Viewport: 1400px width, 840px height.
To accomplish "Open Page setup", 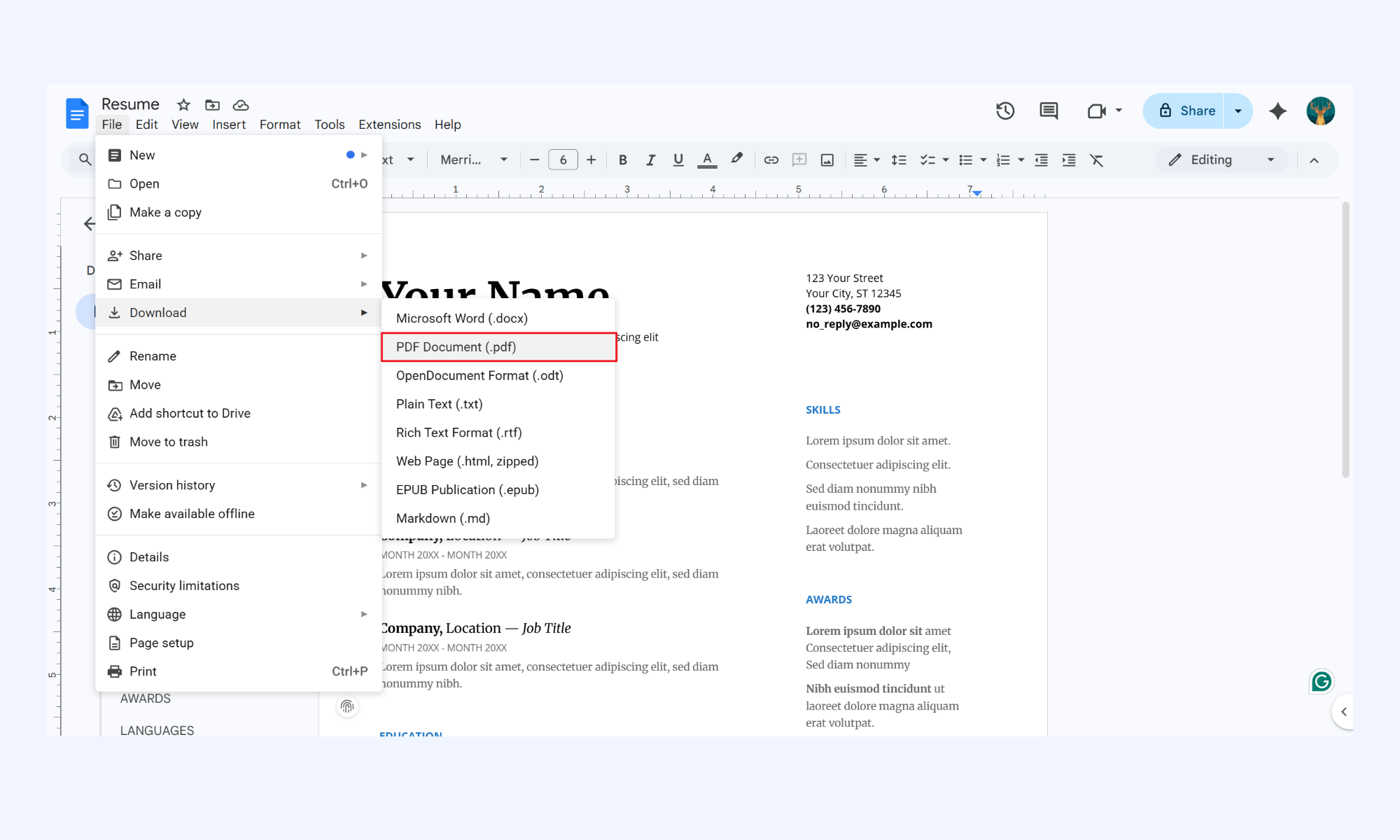I will [238, 643].
